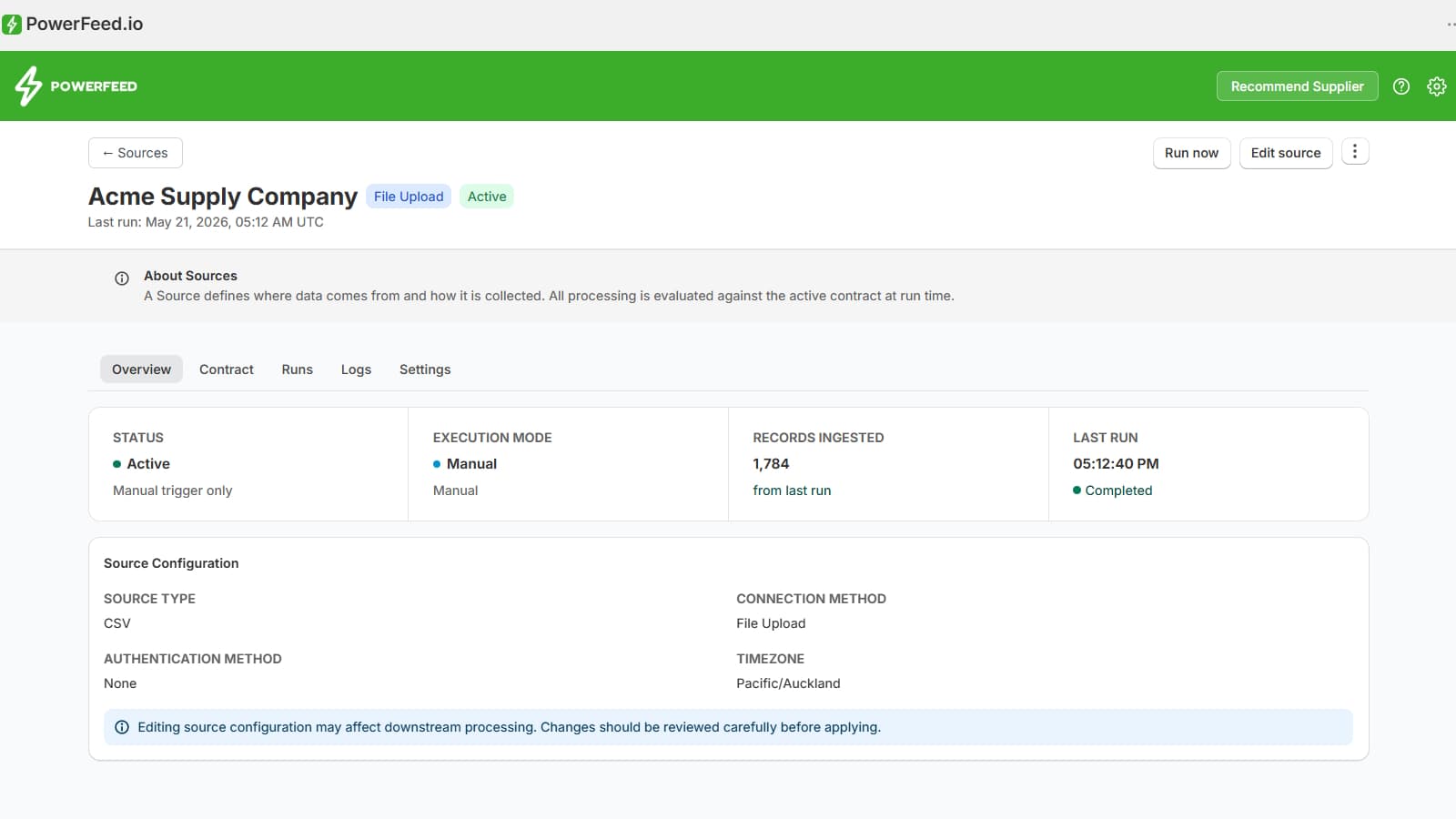Click the ellipsis at the top-right window corner

1451,25
